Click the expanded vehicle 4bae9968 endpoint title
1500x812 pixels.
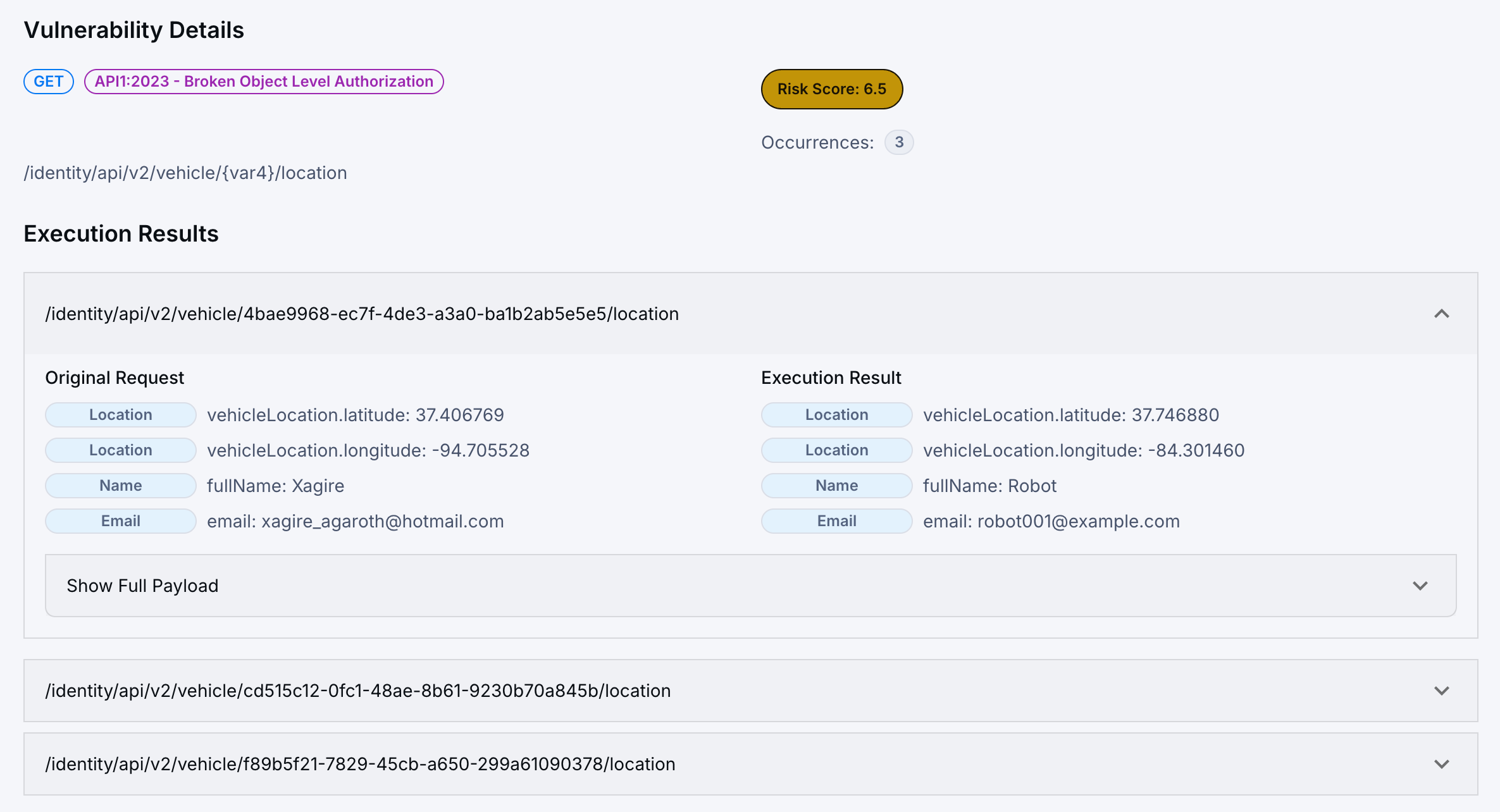(361, 313)
